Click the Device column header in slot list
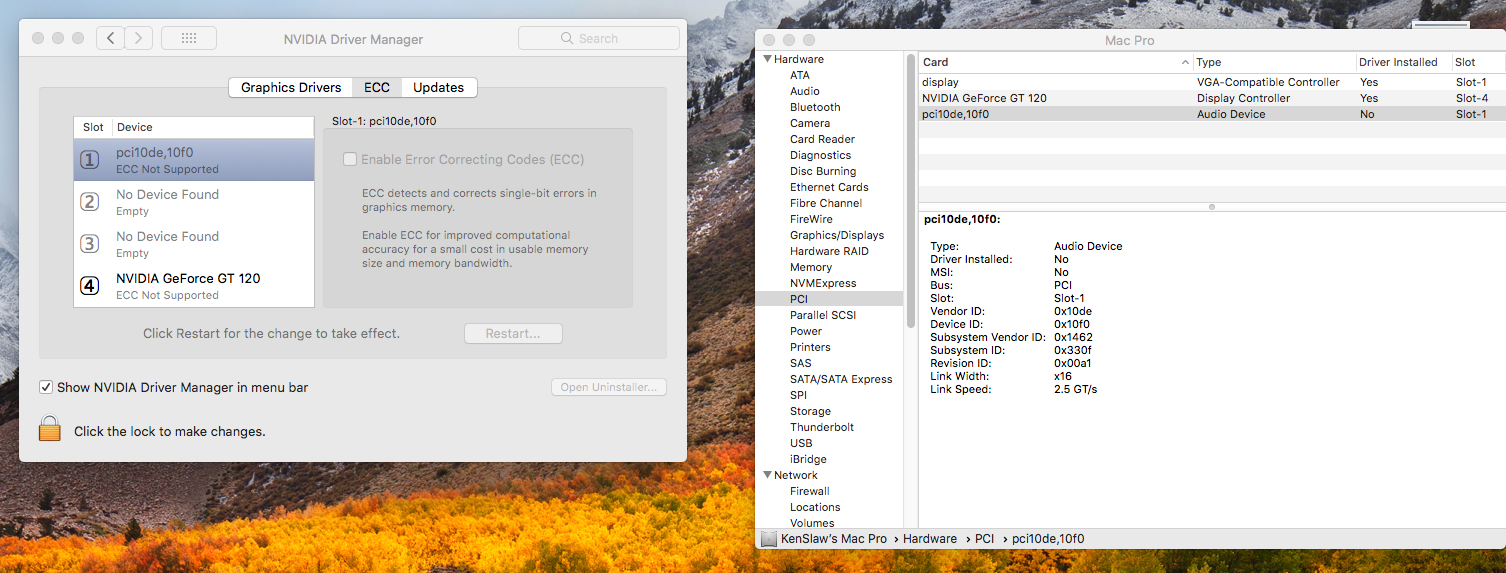 [x=213, y=127]
